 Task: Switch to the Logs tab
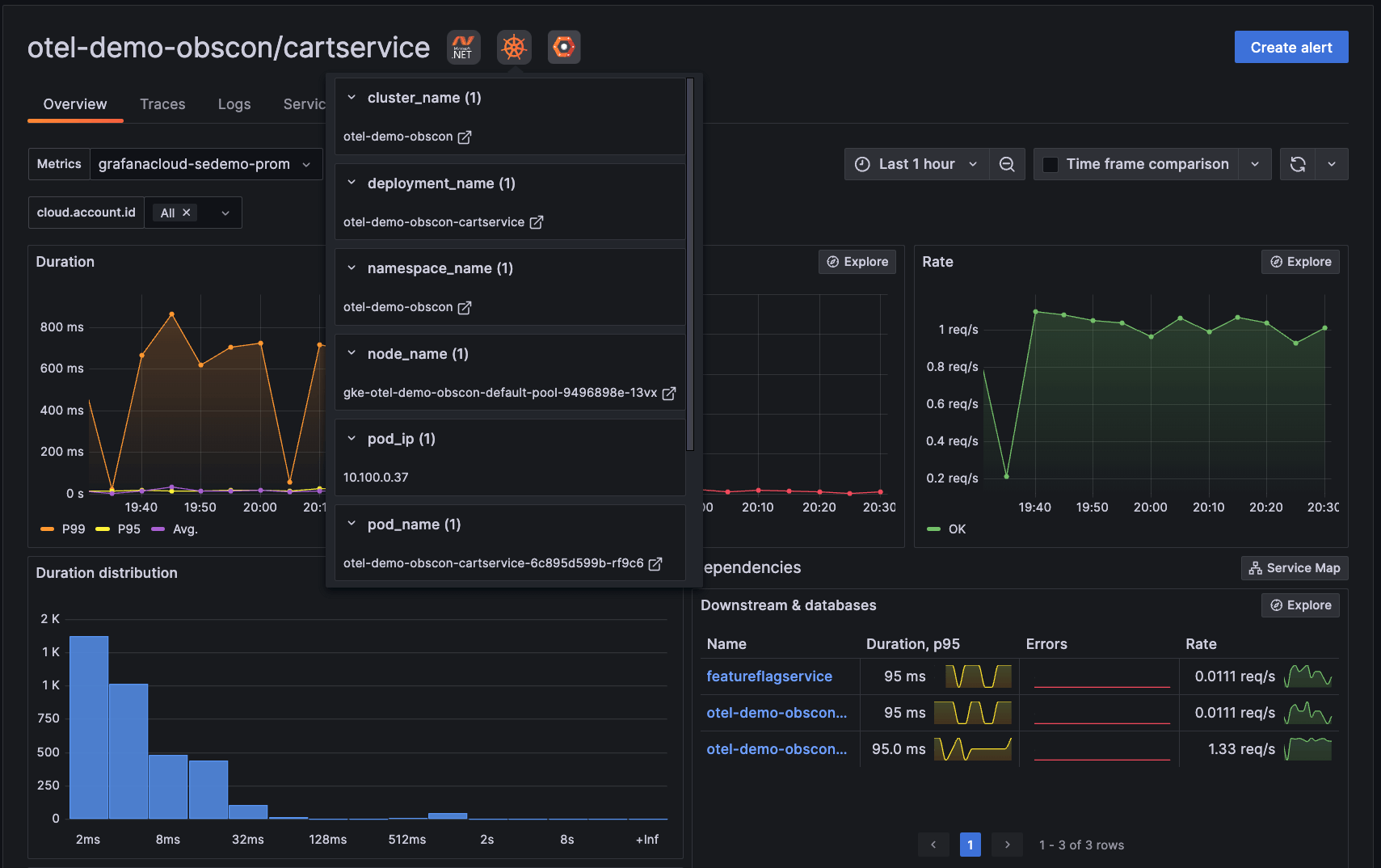point(234,103)
